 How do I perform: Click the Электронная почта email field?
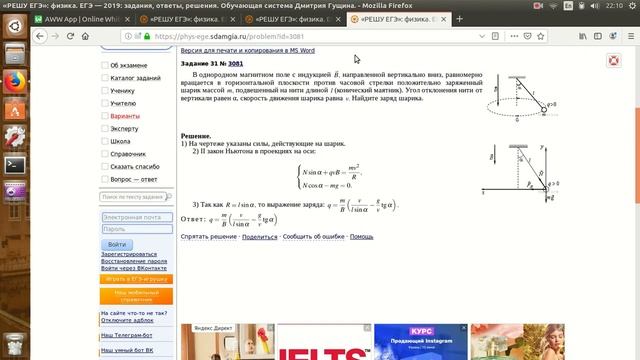point(137,217)
